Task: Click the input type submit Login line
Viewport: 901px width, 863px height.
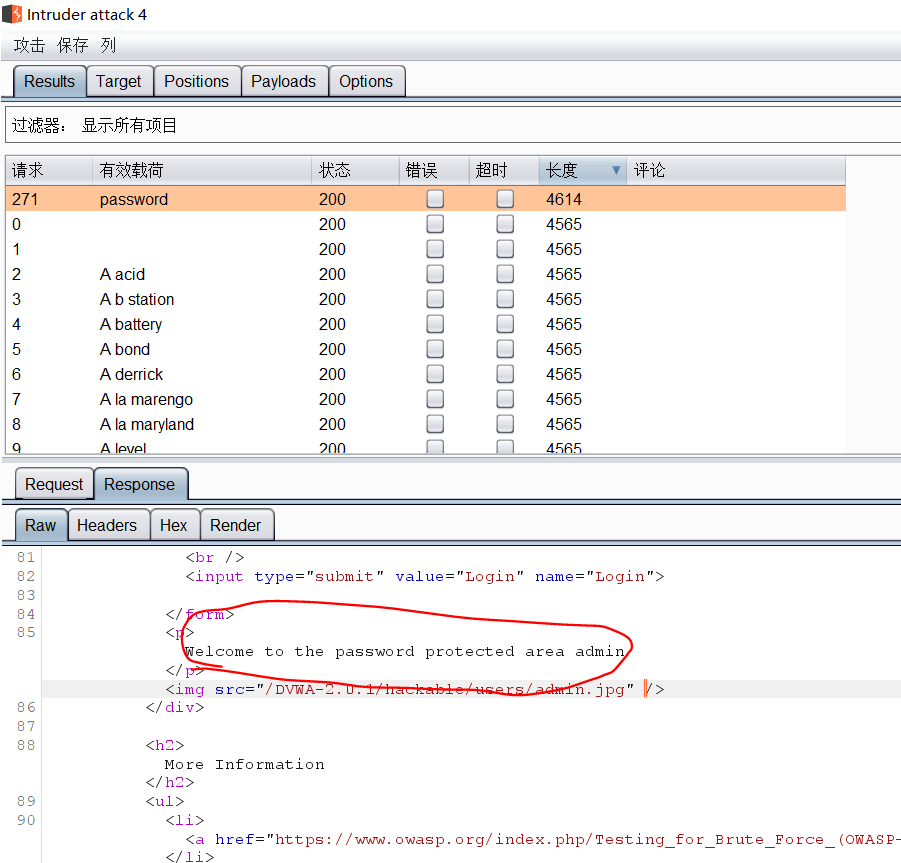Action: [x=425, y=576]
